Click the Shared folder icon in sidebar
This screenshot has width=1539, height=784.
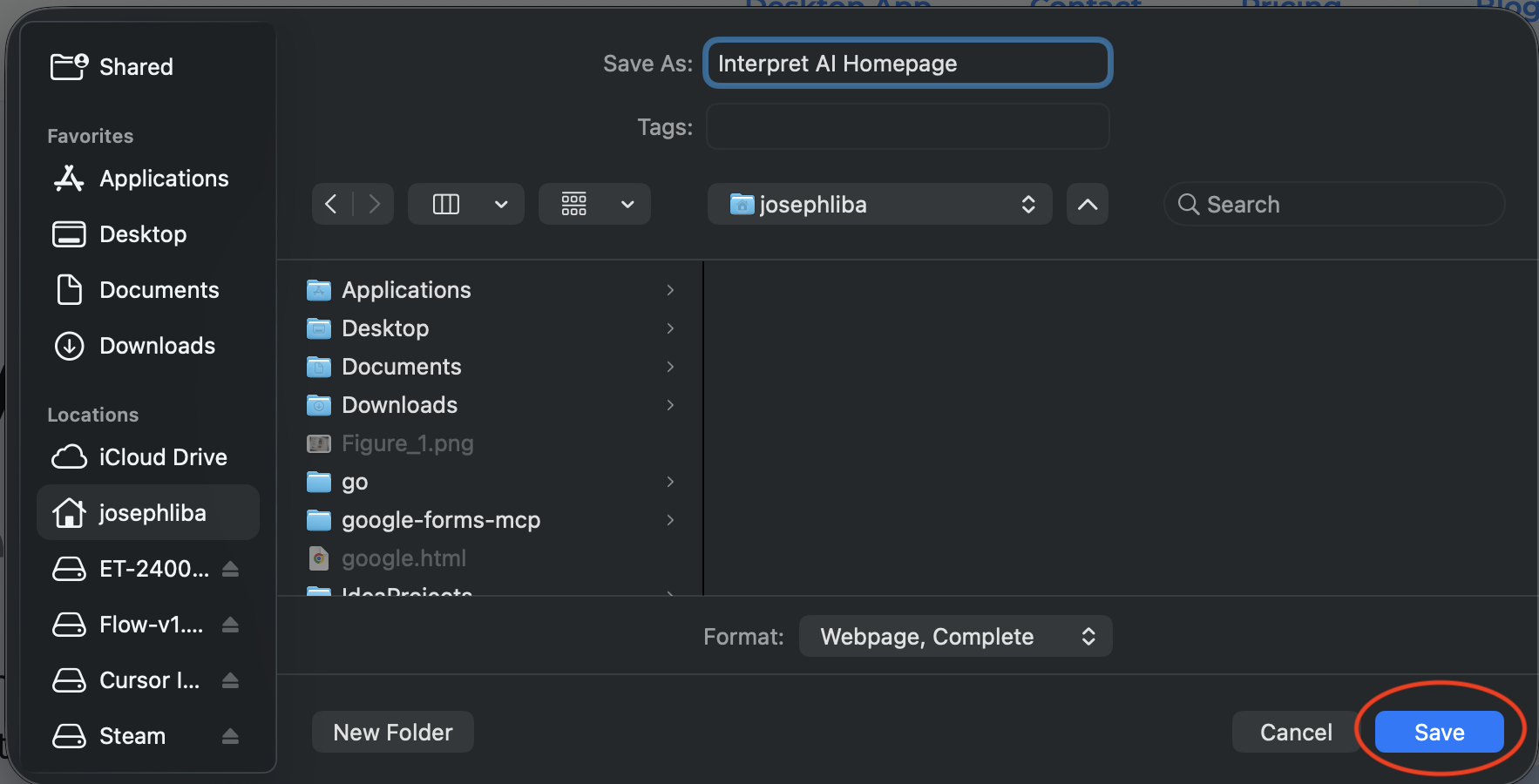pyautogui.click(x=70, y=66)
